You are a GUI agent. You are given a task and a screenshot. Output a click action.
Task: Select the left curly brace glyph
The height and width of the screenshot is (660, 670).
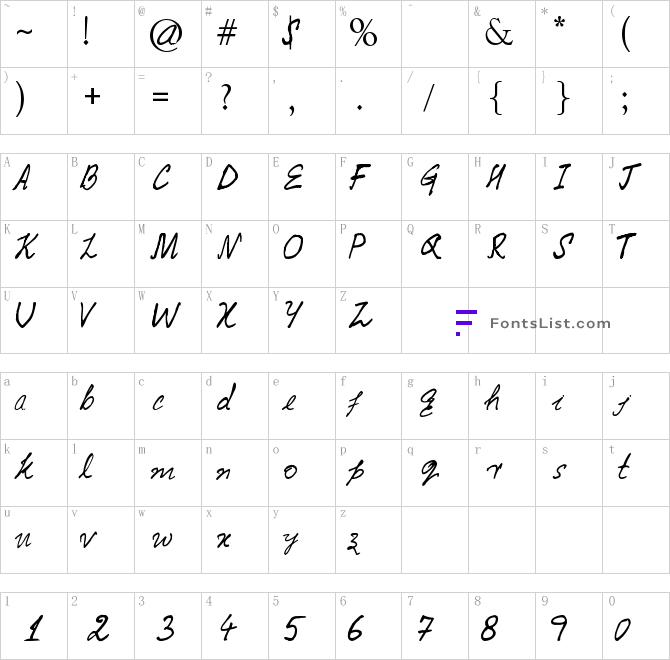click(496, 99)
